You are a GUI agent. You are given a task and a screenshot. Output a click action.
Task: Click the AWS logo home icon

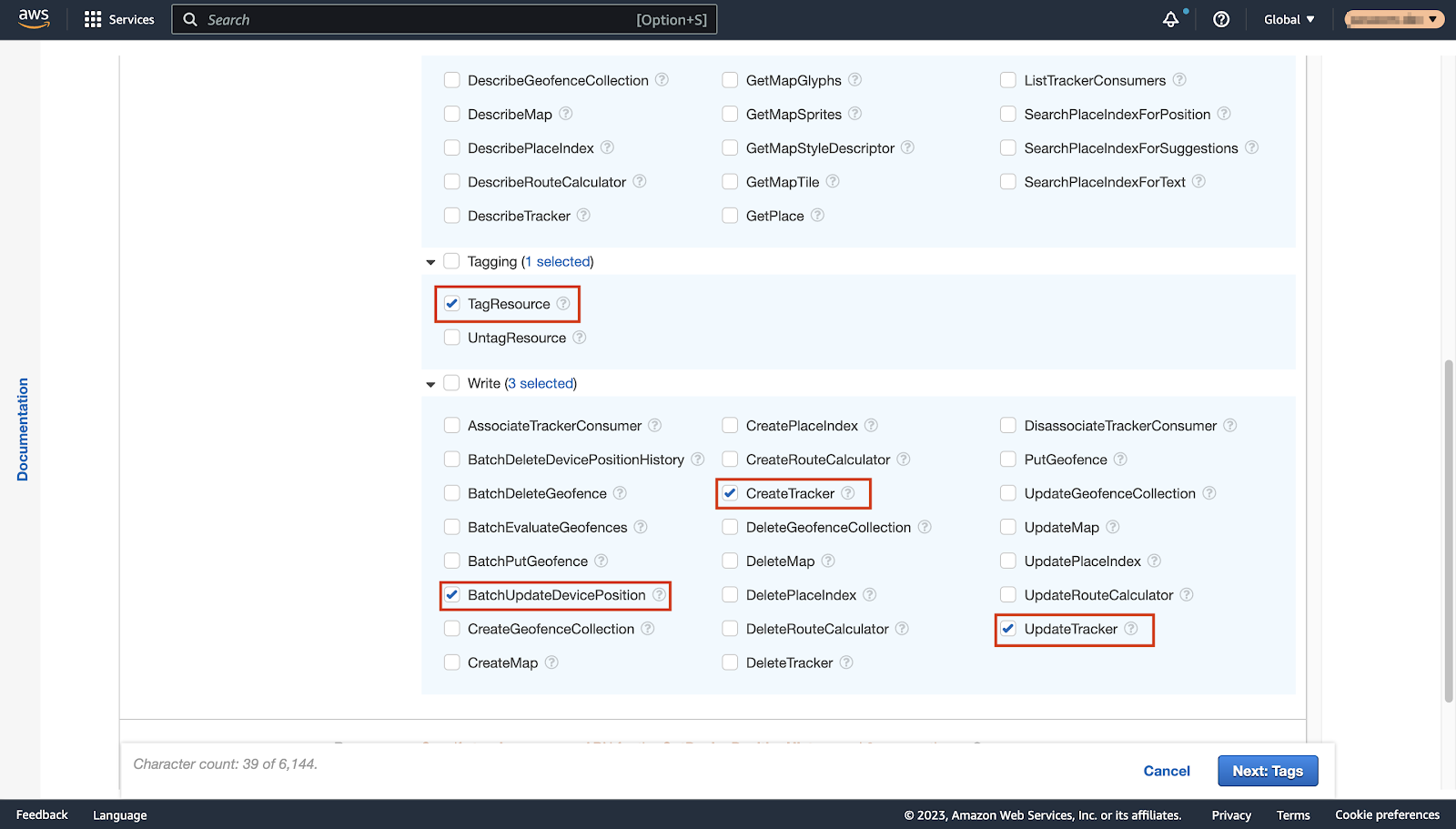pyautogui.click(x=34, y=19)
